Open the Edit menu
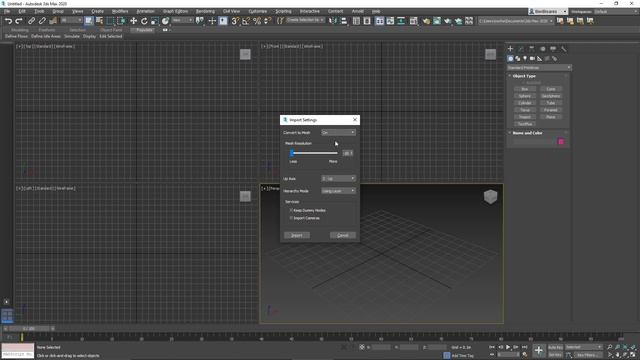Screen dimensions: 640x360 (22, 11)
